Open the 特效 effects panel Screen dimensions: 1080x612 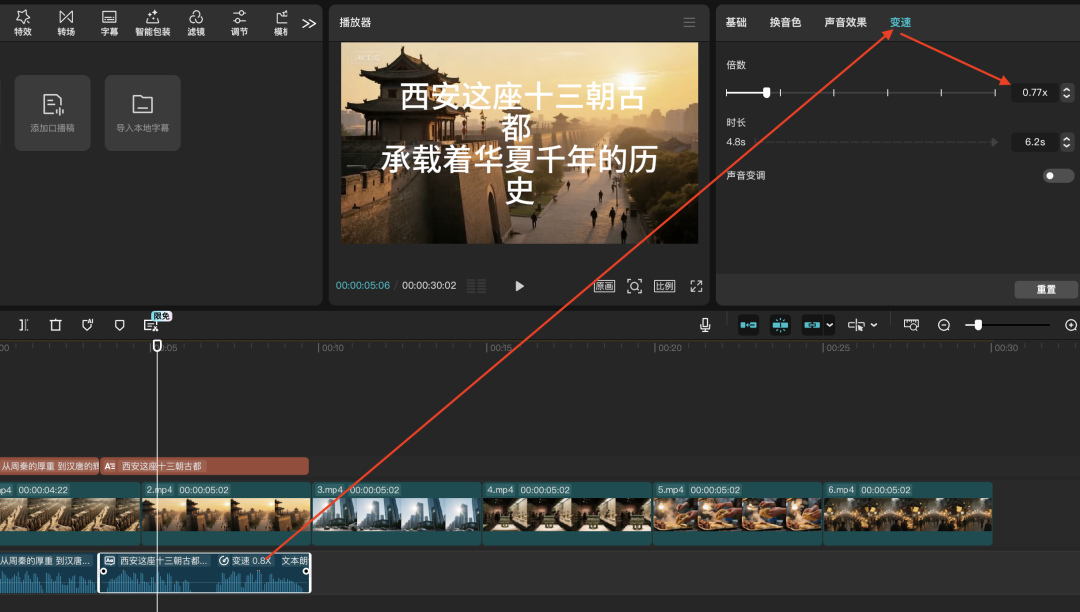[x=22, y=22]
